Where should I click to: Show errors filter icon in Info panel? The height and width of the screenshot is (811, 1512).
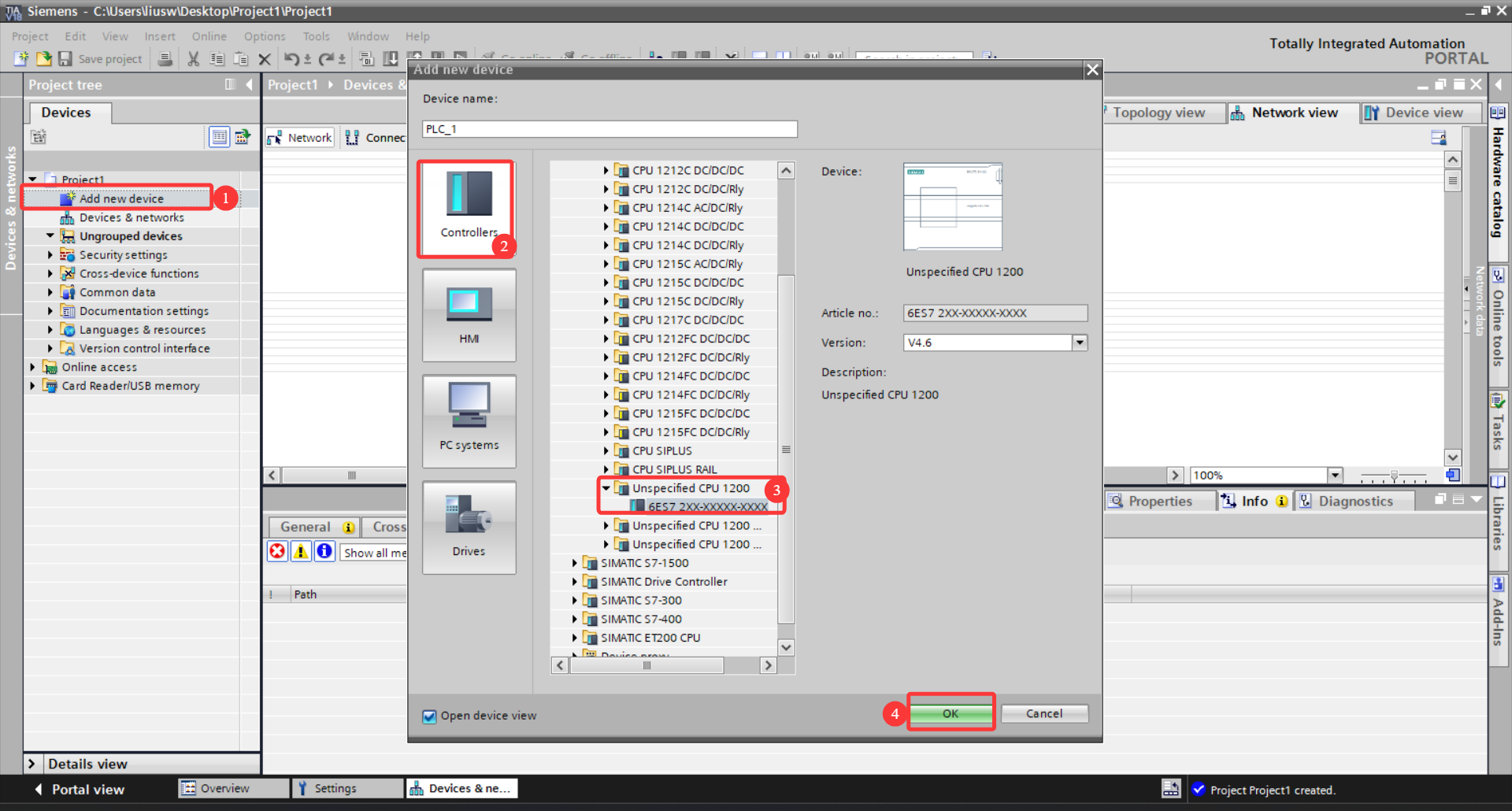click(277, 551)
